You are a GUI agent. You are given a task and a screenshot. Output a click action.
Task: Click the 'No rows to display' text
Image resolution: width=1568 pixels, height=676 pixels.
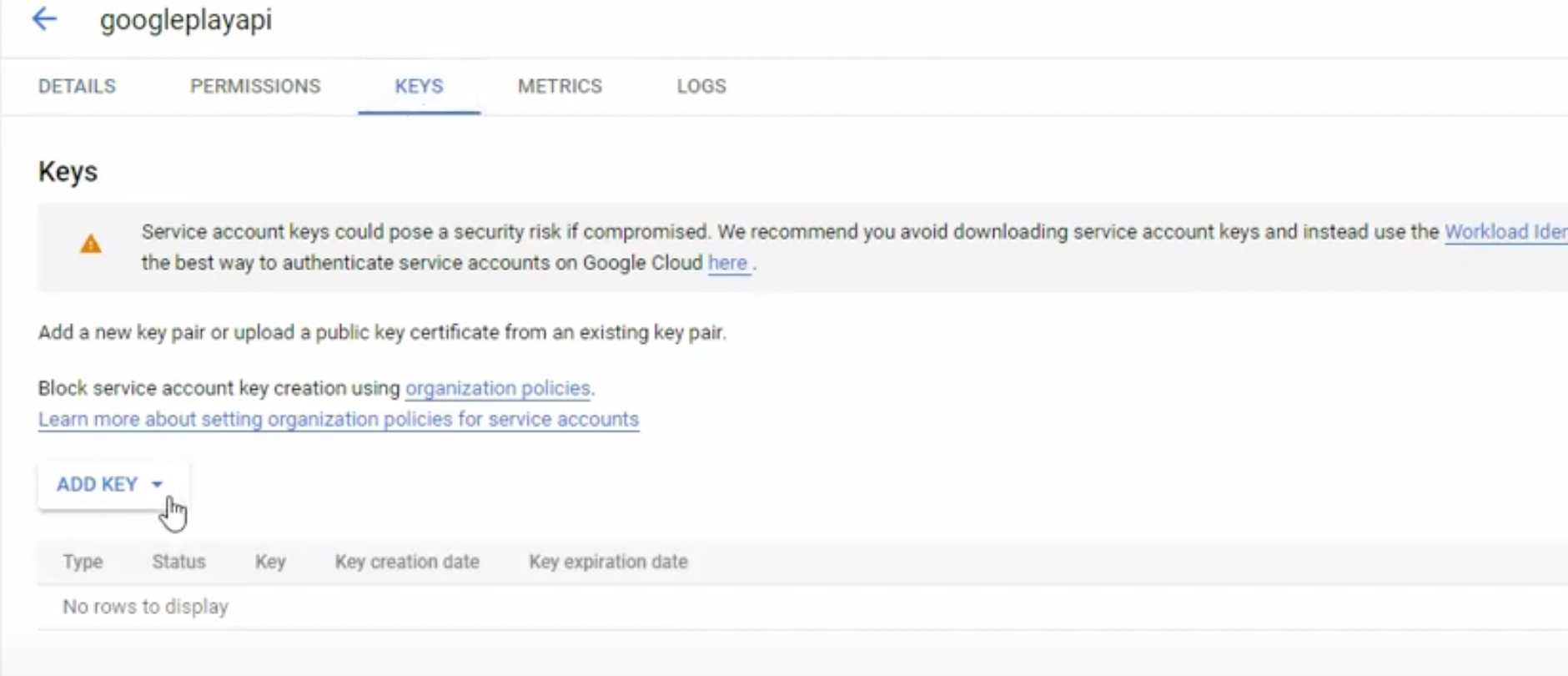(145, 607)
